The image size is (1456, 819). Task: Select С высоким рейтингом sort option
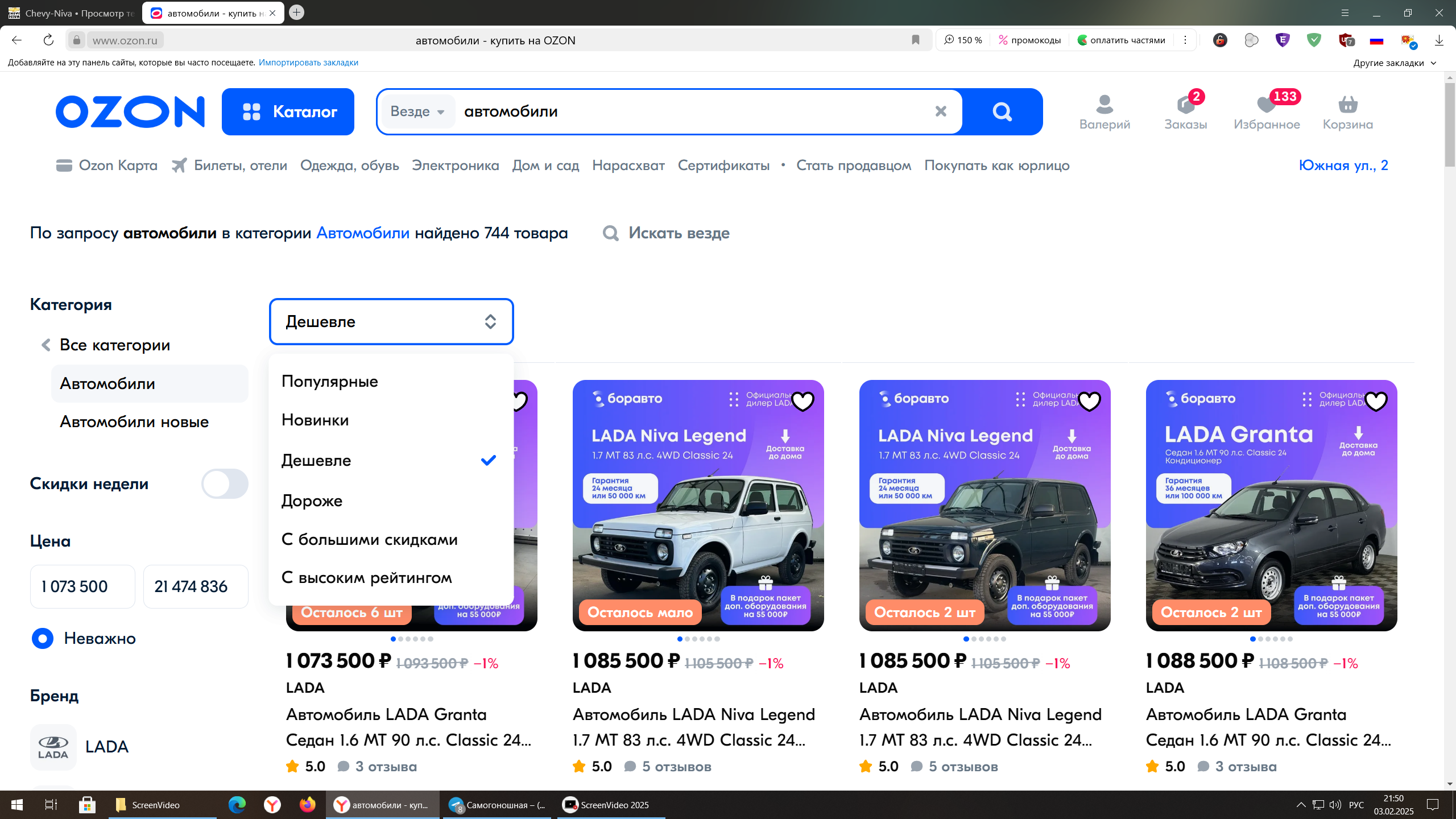tap(391, 577)
